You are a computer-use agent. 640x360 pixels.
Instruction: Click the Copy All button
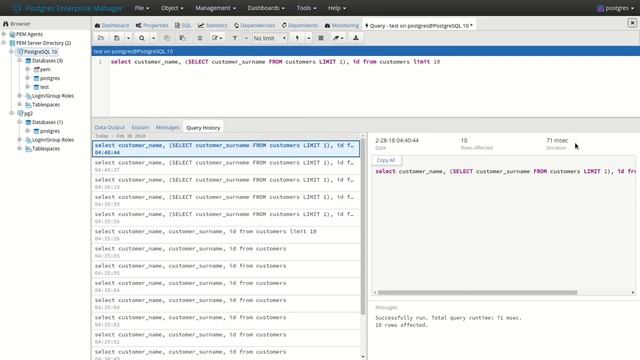386,160
